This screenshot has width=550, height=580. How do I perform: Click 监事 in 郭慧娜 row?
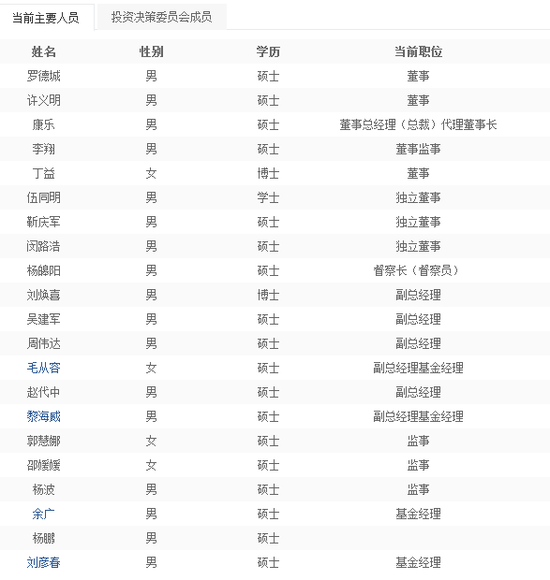tap(418, 441)
